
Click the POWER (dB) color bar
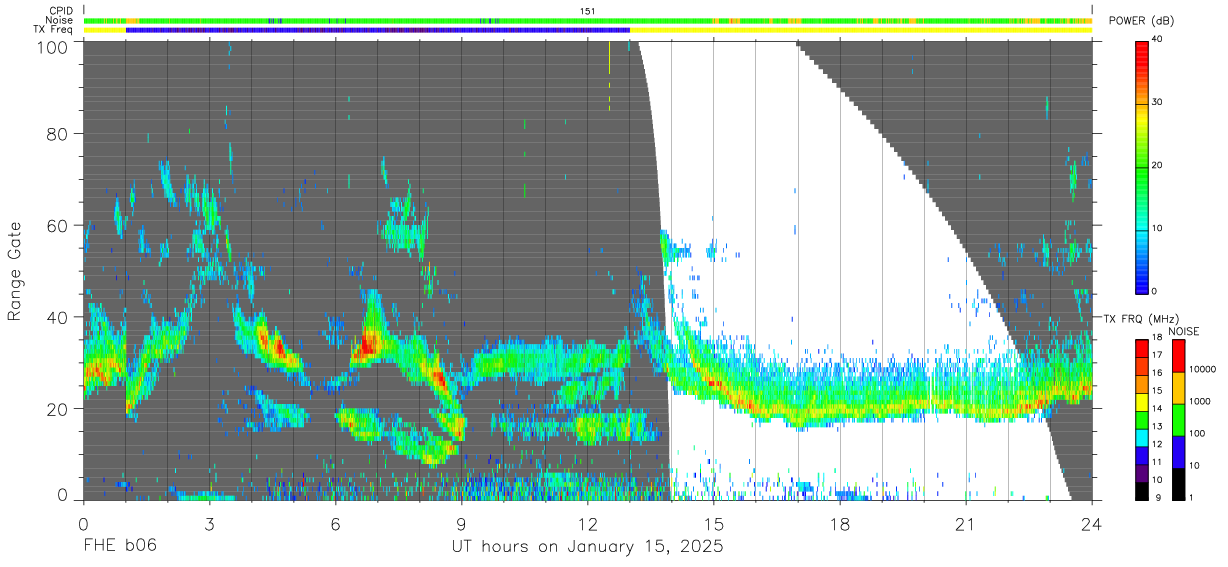pos(1142,166)
